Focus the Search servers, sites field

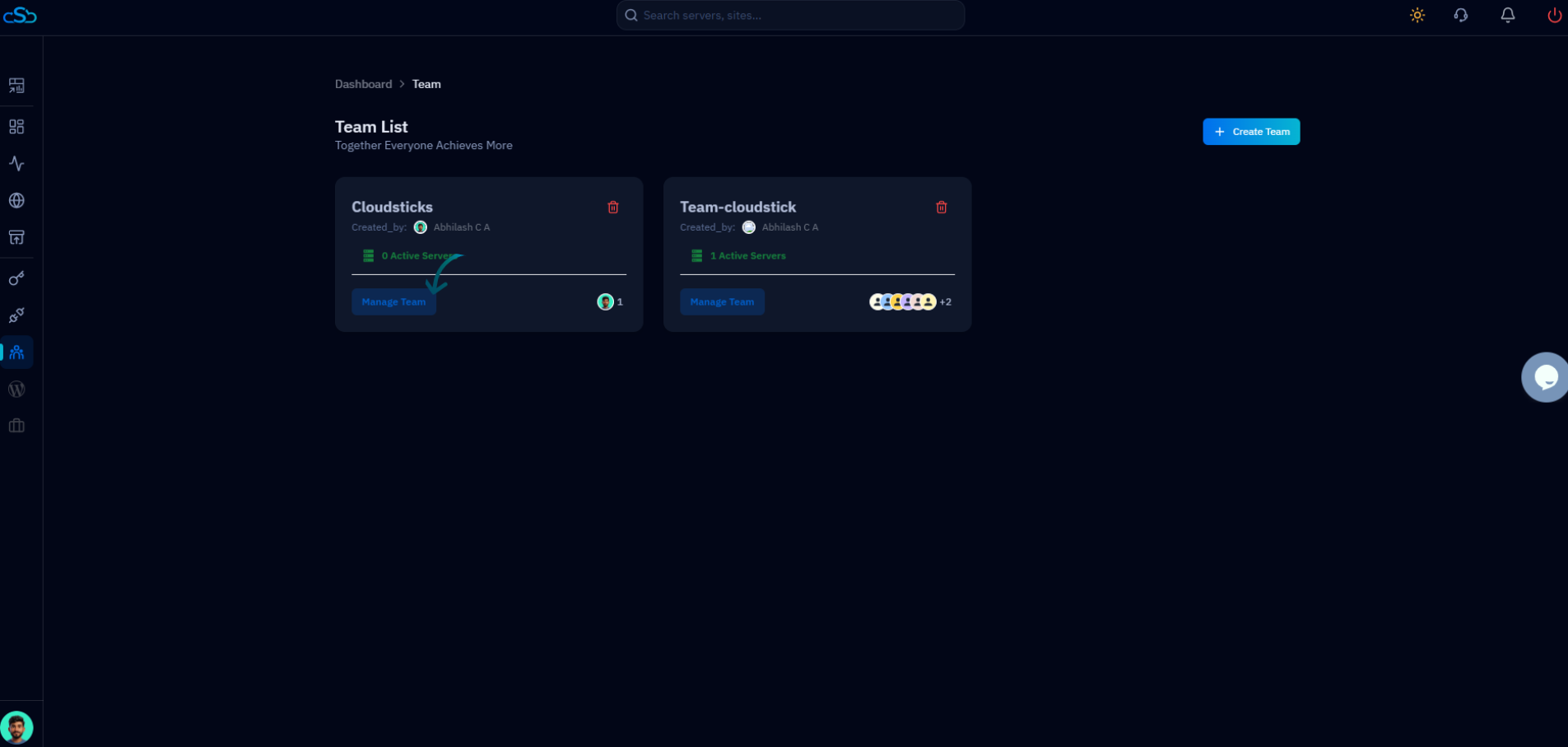[x=790, y=16]
